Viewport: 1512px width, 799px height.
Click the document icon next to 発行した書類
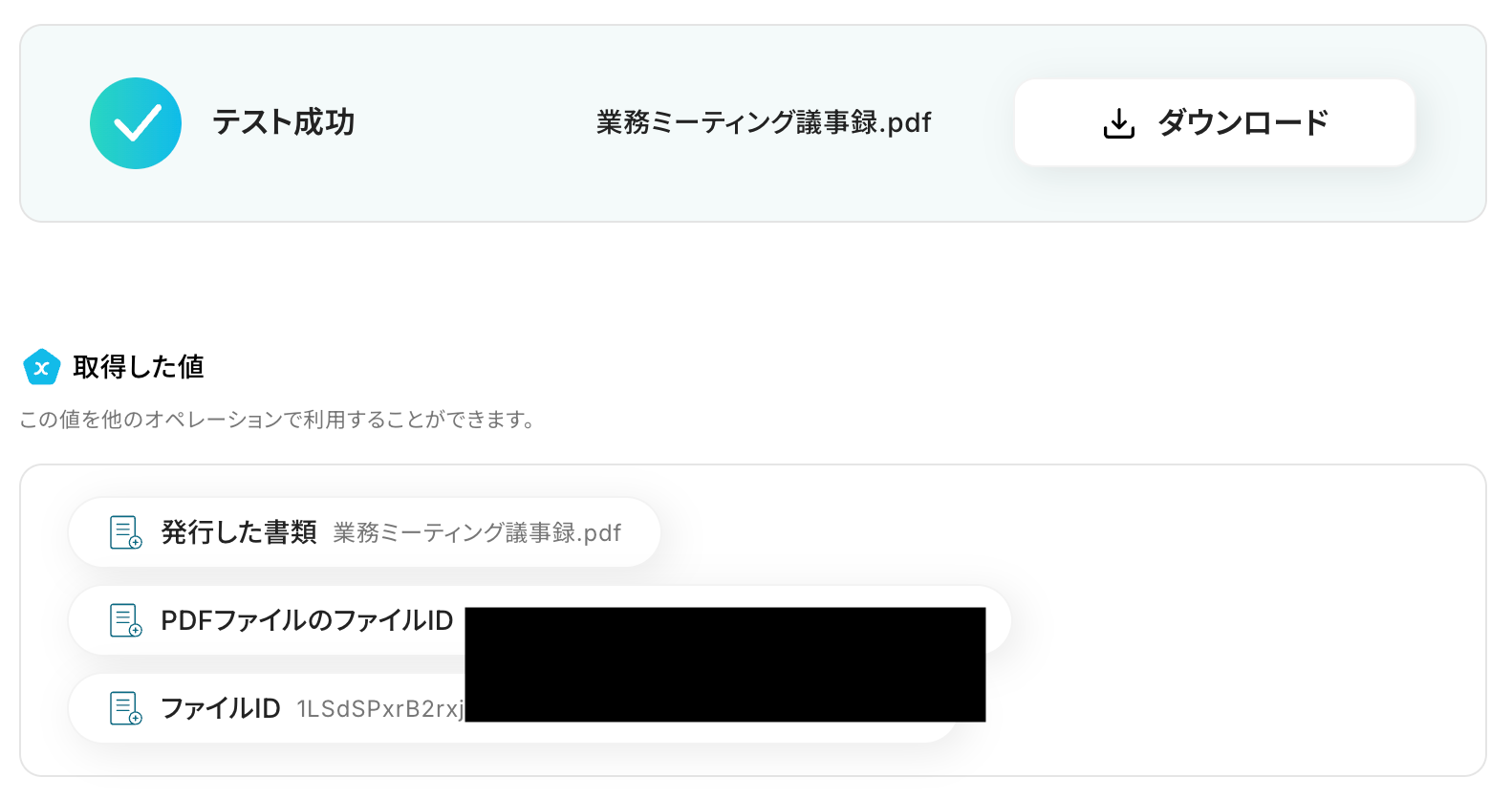point(126,532)
